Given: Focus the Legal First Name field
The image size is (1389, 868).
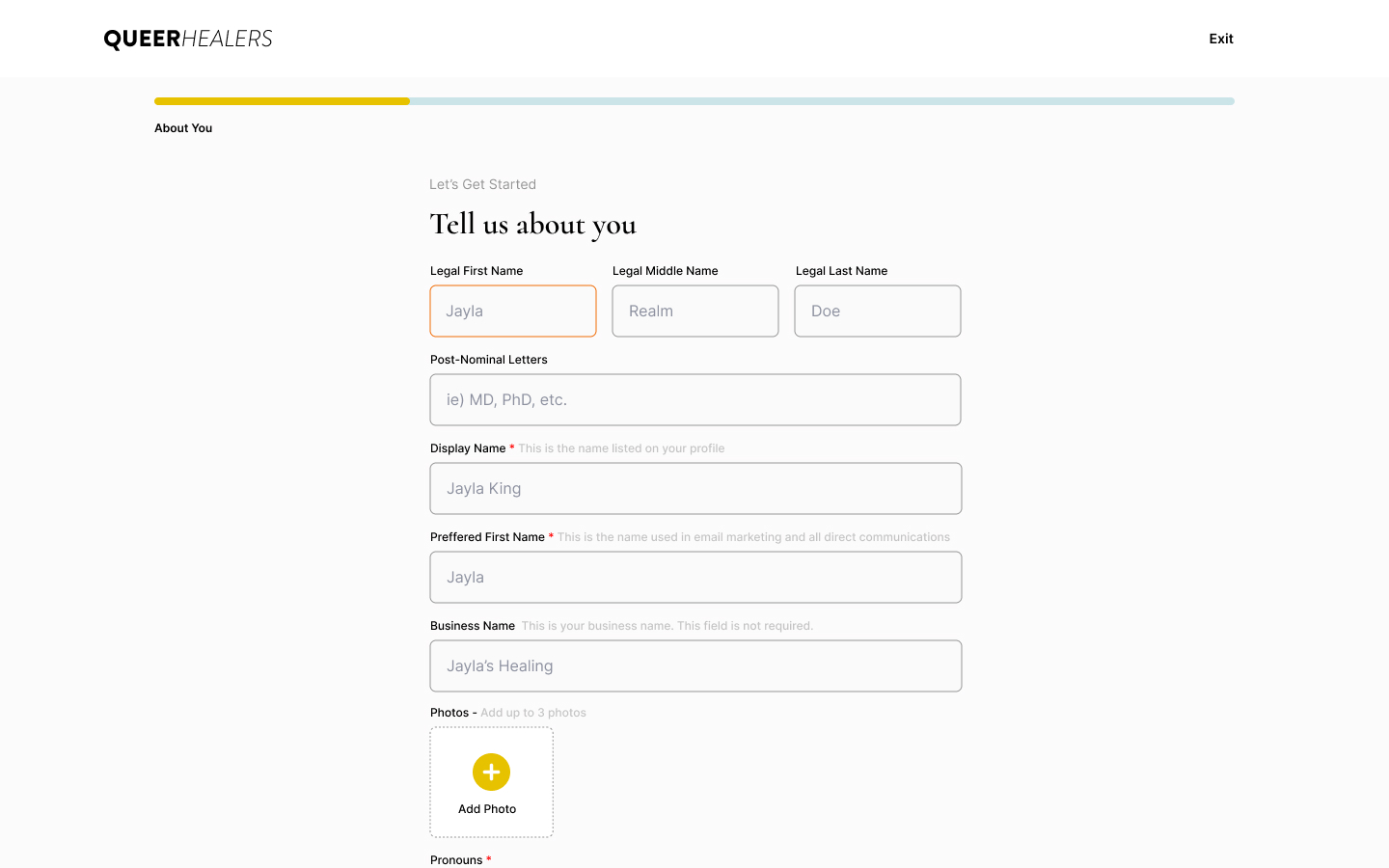Looking at the screenshot, I should [x=513, y=312].
